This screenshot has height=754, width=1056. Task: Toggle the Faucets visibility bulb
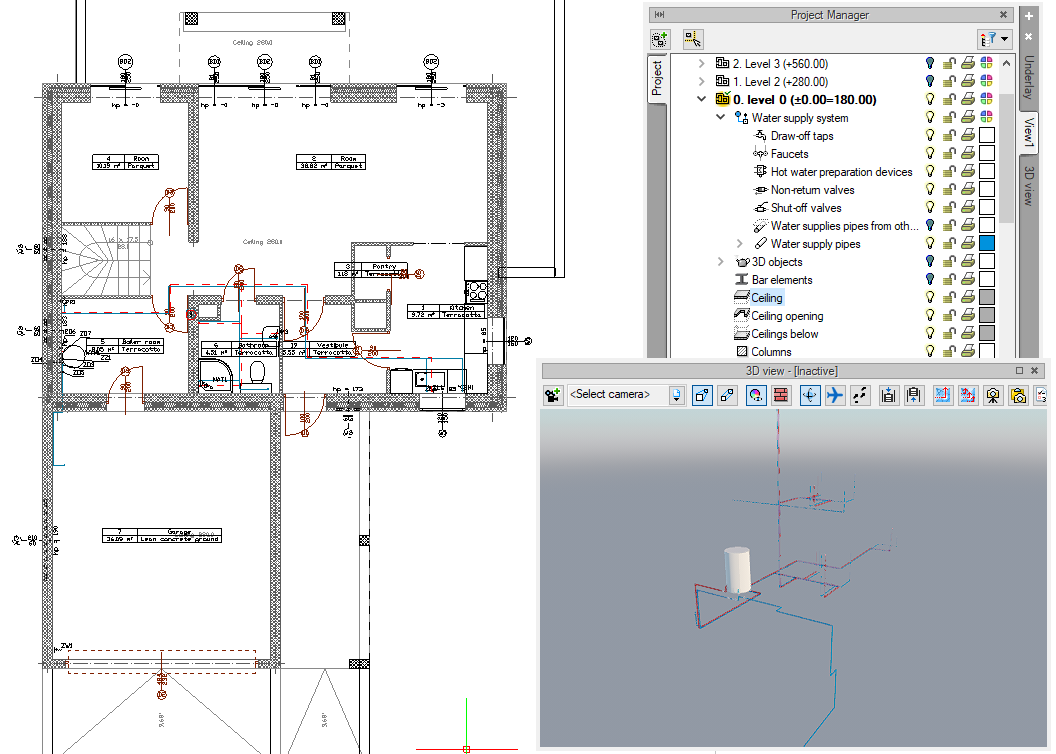pyautogui.click(x=930, y=153)
